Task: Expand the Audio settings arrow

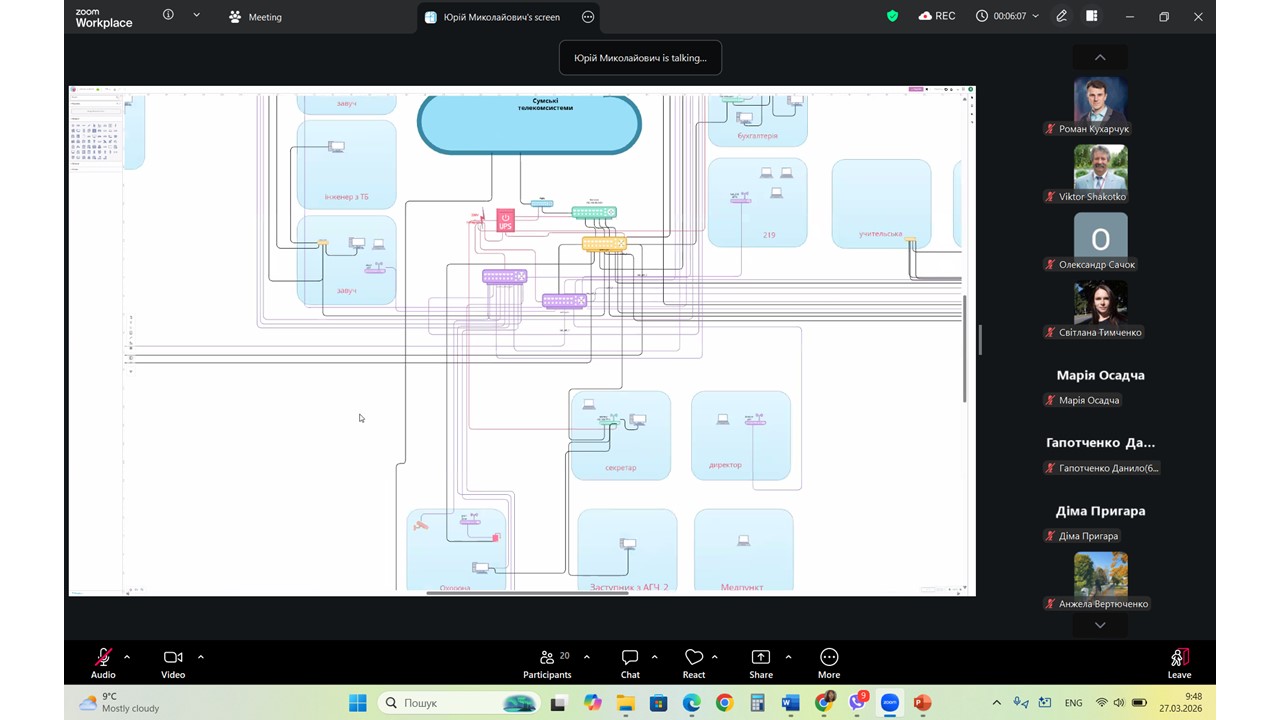Action: (x=127, y=657)
